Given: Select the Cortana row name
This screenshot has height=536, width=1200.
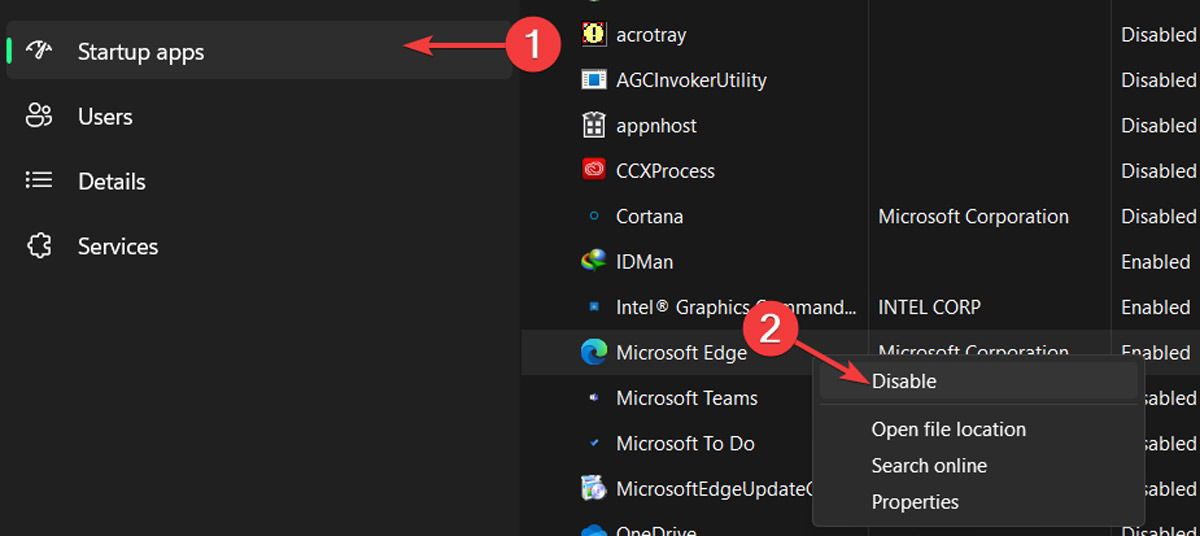Looking at the screenshot, I should (x=649, y=216).
